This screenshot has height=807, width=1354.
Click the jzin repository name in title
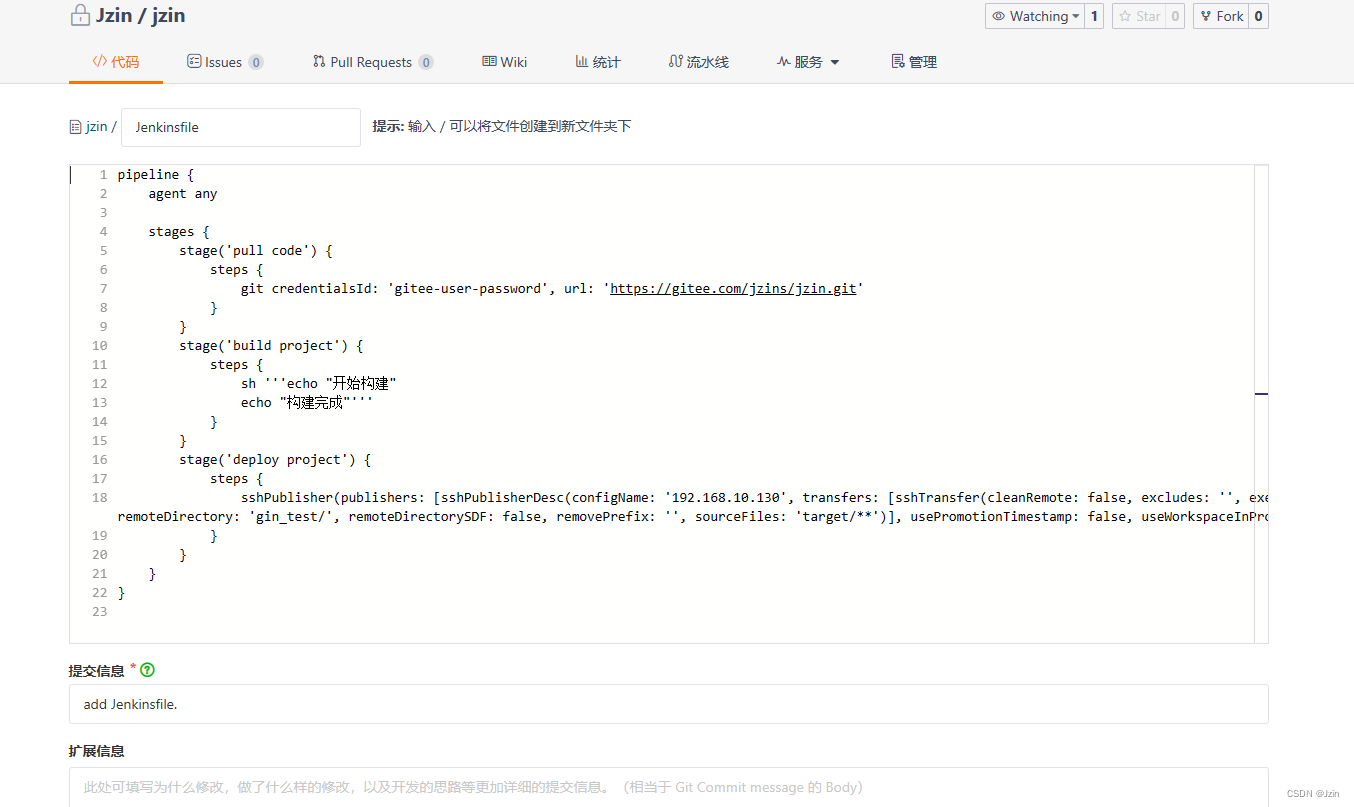click(169, 15)
